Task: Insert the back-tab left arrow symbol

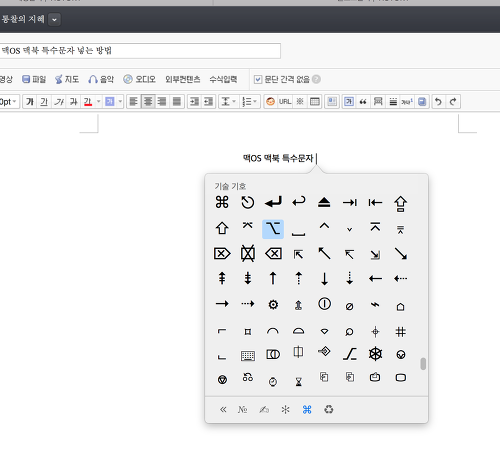Action: pos(375,202)
